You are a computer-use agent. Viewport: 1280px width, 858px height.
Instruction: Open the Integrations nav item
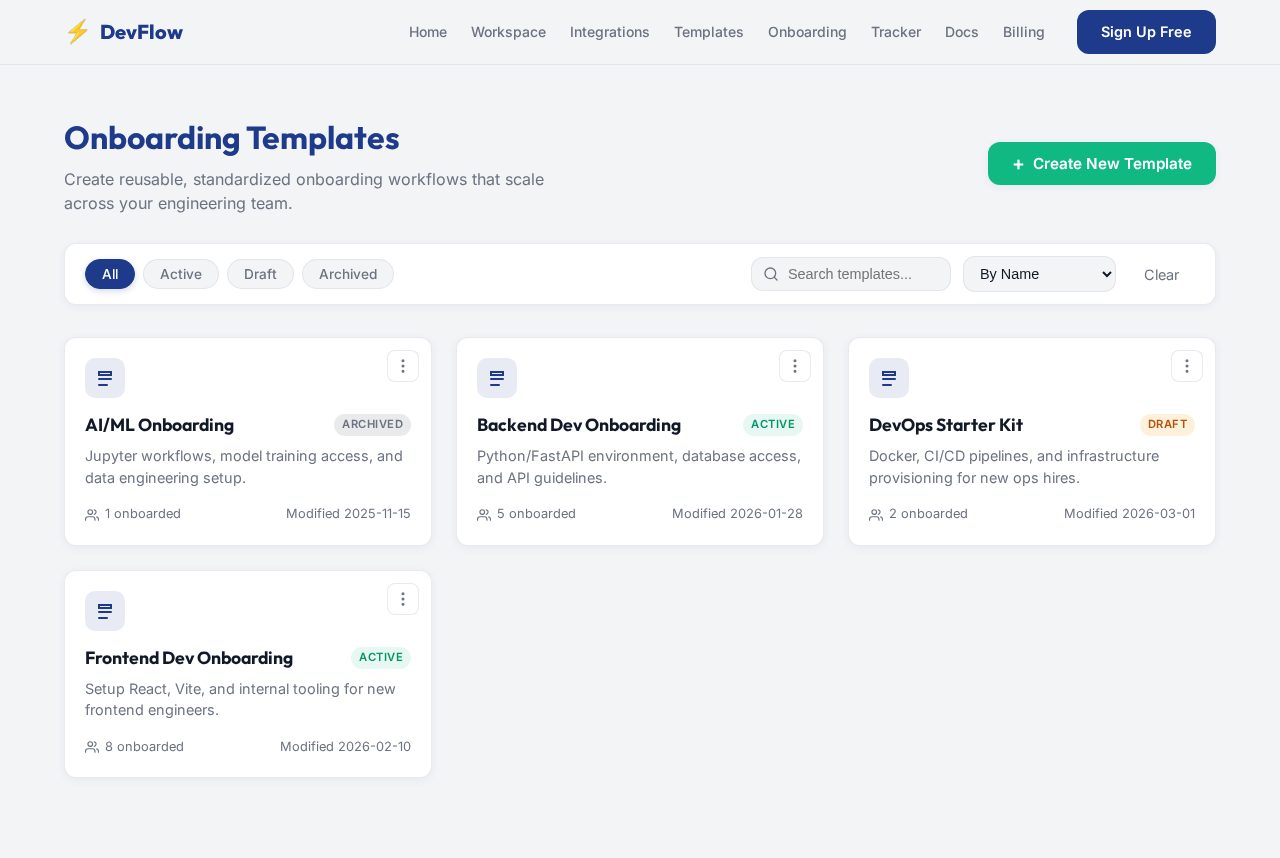tap(610, 32)
